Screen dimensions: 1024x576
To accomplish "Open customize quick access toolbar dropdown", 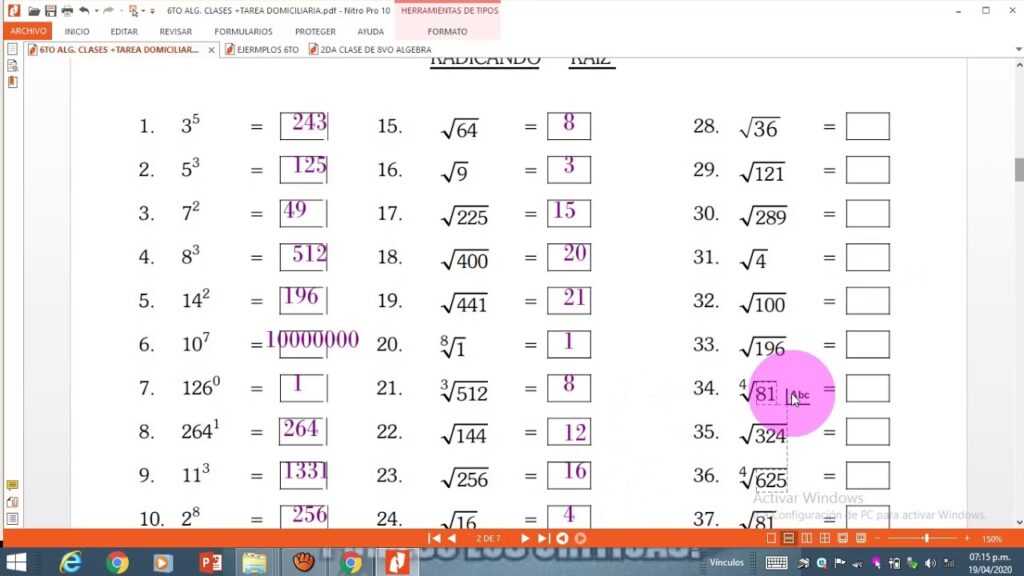I will pos(153,11).
